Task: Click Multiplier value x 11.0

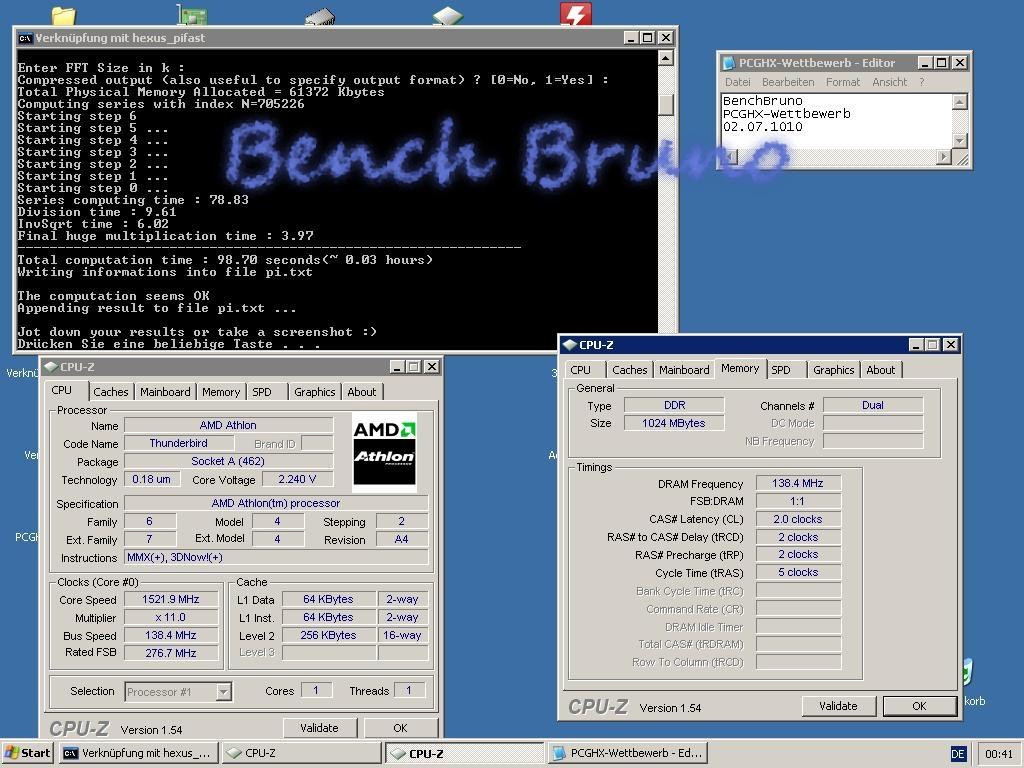Action: pyautogui.click(x=171, y=617)
